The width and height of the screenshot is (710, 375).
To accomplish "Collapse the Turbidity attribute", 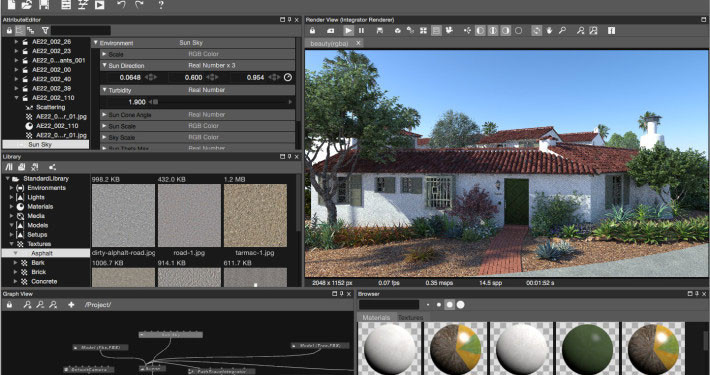I will tap(104, 90).
